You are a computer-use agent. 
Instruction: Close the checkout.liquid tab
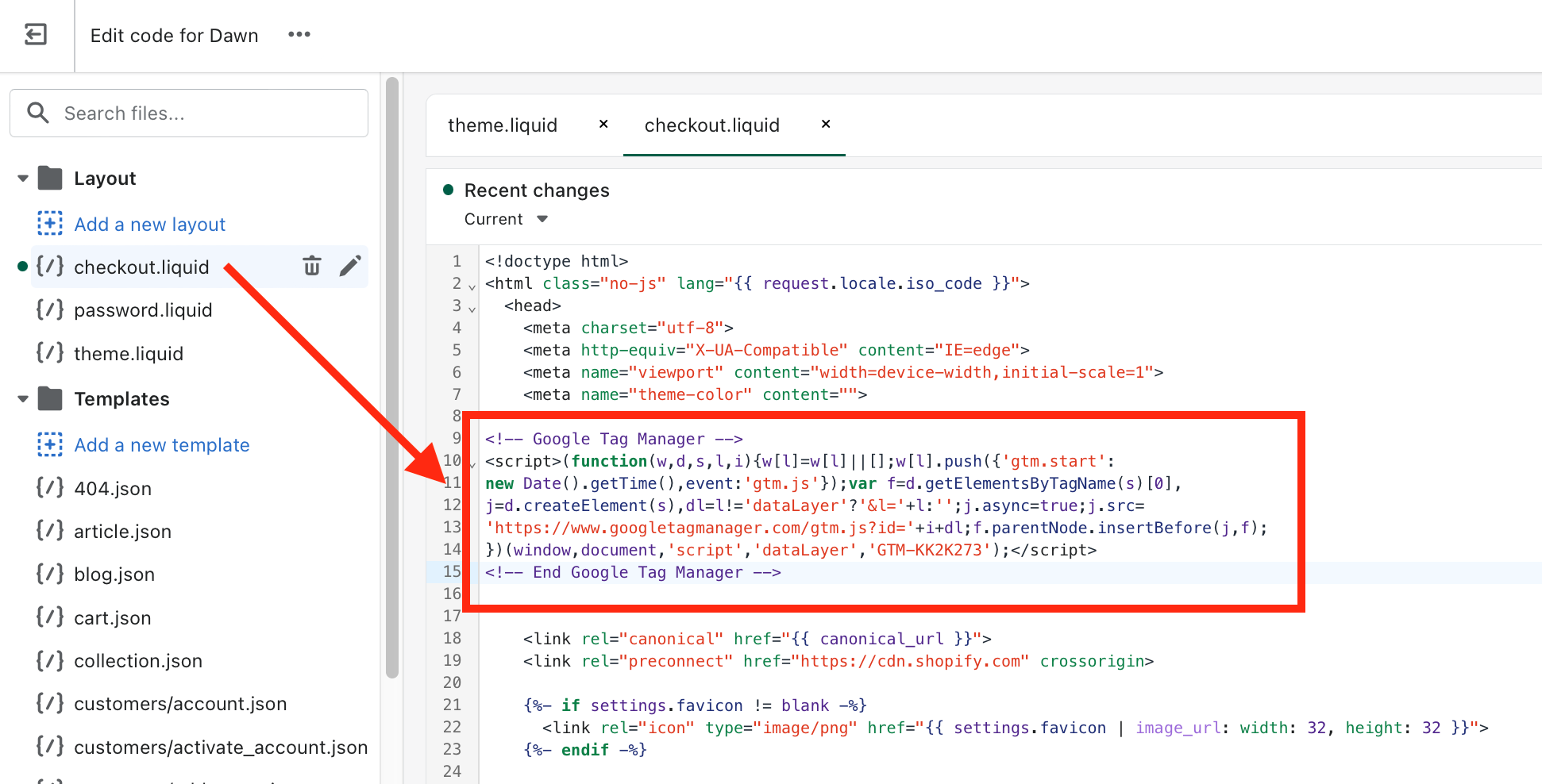click(x=826, y=124)
